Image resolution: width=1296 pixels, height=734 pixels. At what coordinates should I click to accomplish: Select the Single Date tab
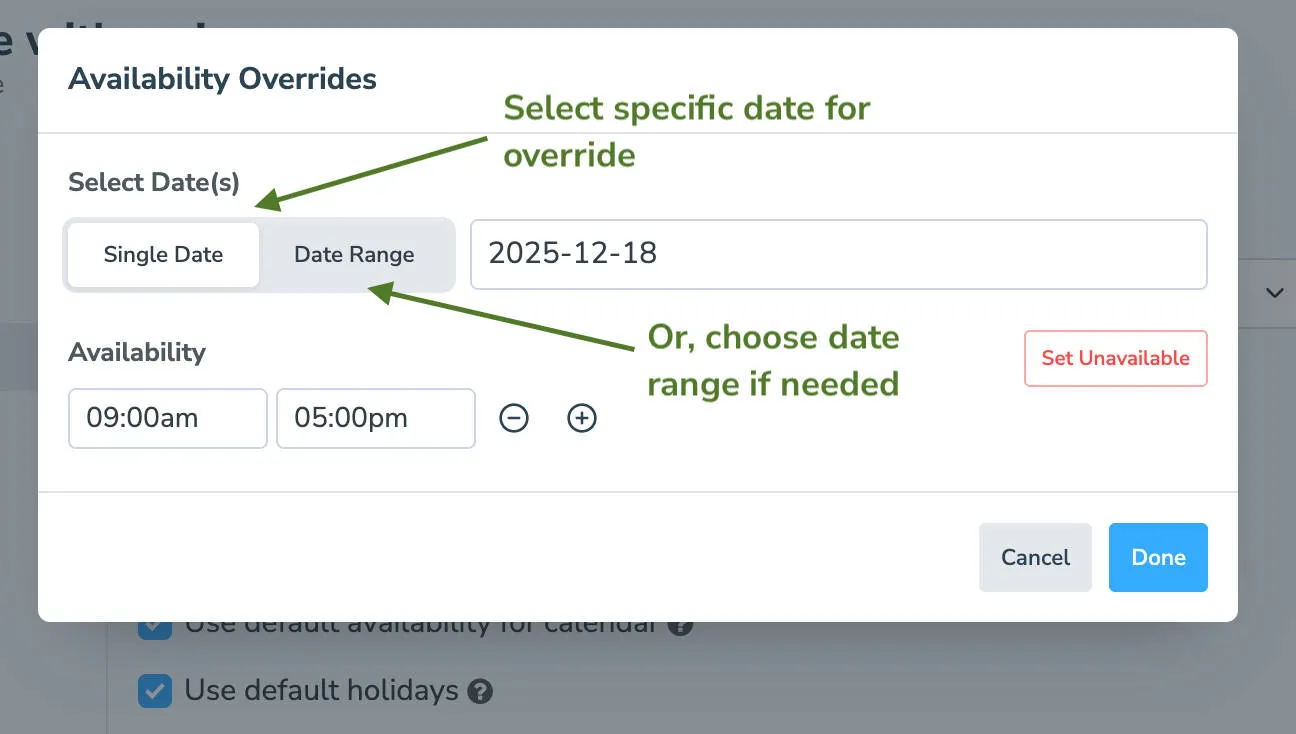[x=163, y=254]
